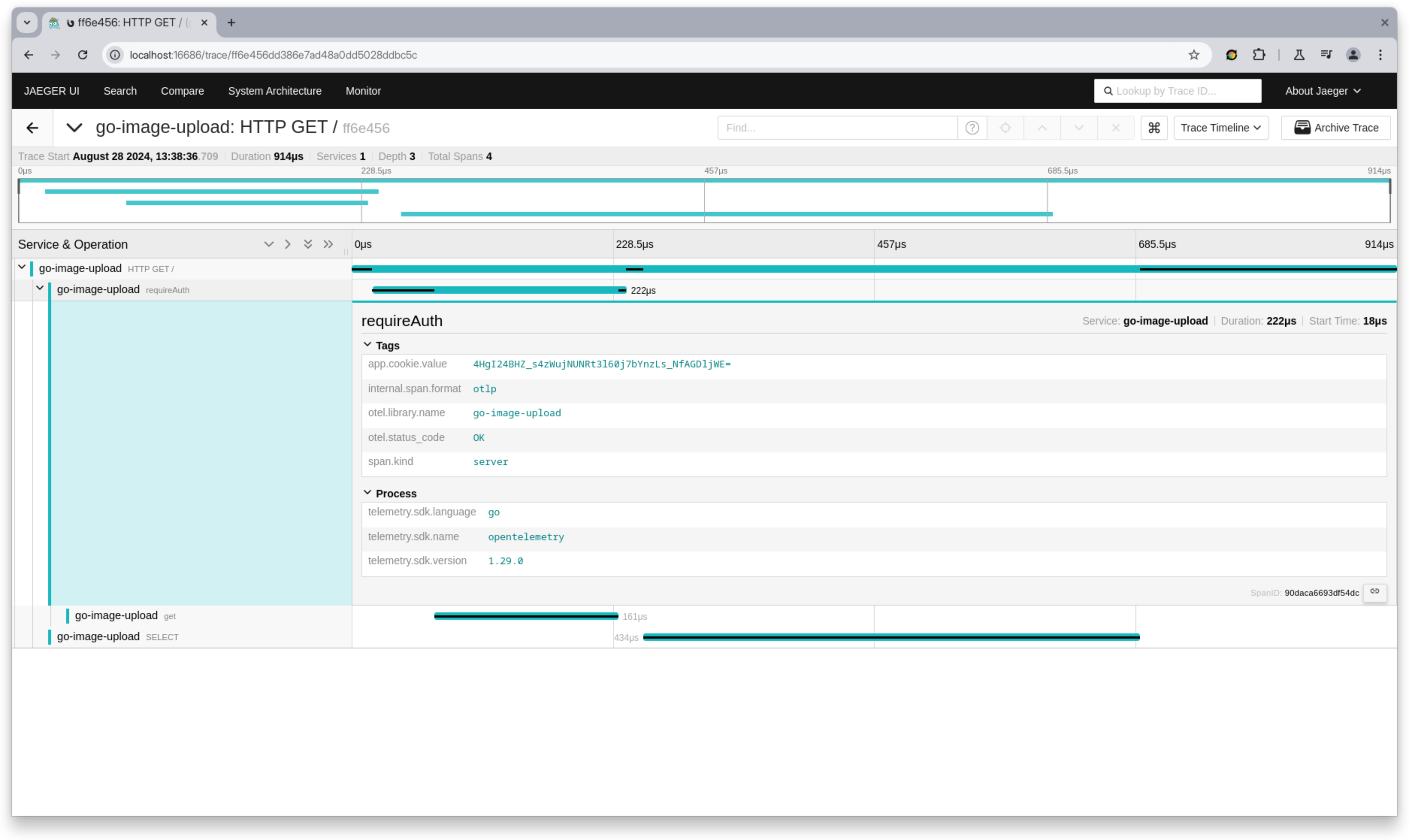Screen dimensions: 1409x840
Task: Click the Lookup by Trace ID field
Action: click(1178, 91)
